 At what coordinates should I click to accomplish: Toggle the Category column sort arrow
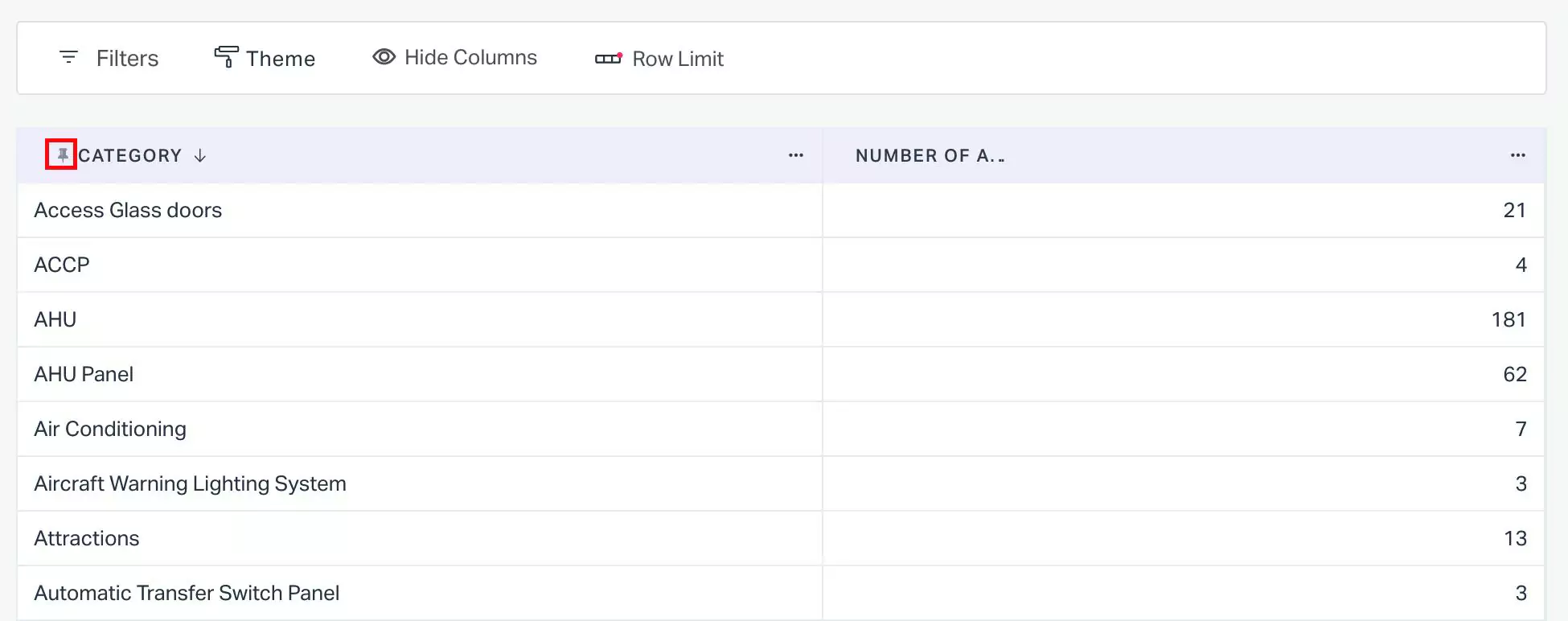200,155
